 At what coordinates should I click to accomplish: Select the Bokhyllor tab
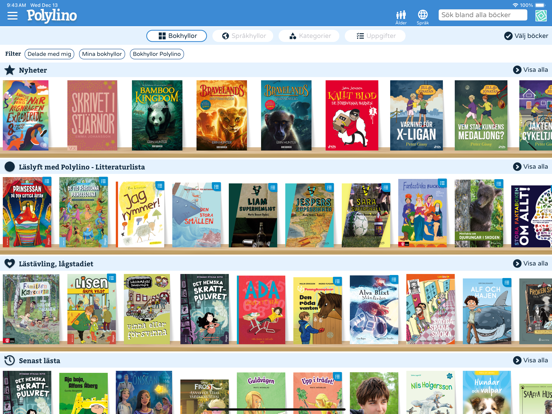[176, 36]
